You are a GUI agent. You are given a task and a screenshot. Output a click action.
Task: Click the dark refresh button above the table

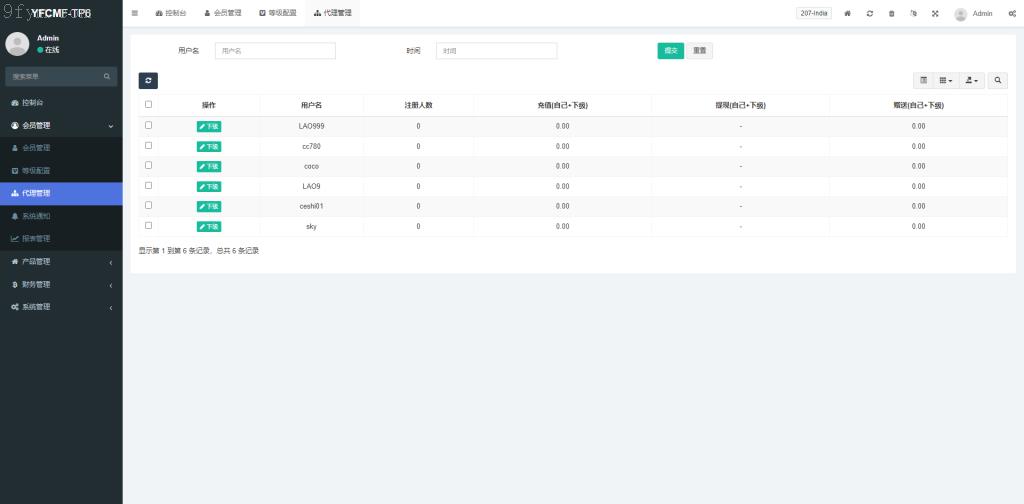(148, 81)
